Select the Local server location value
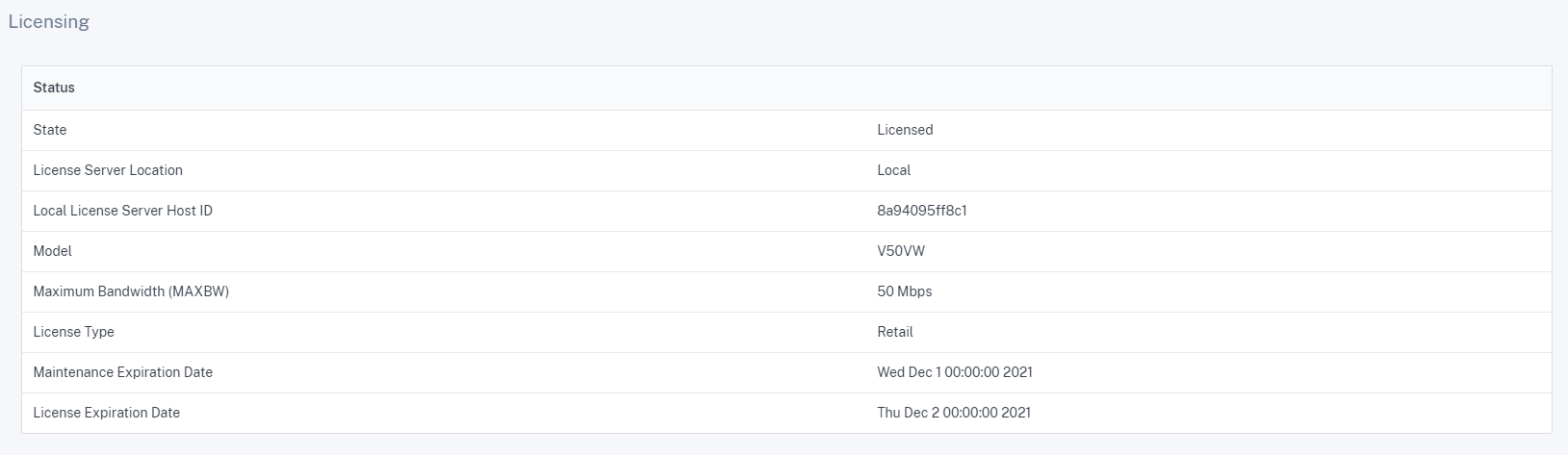The height and width of the screenshot is (455, 1568). (893, 170)
